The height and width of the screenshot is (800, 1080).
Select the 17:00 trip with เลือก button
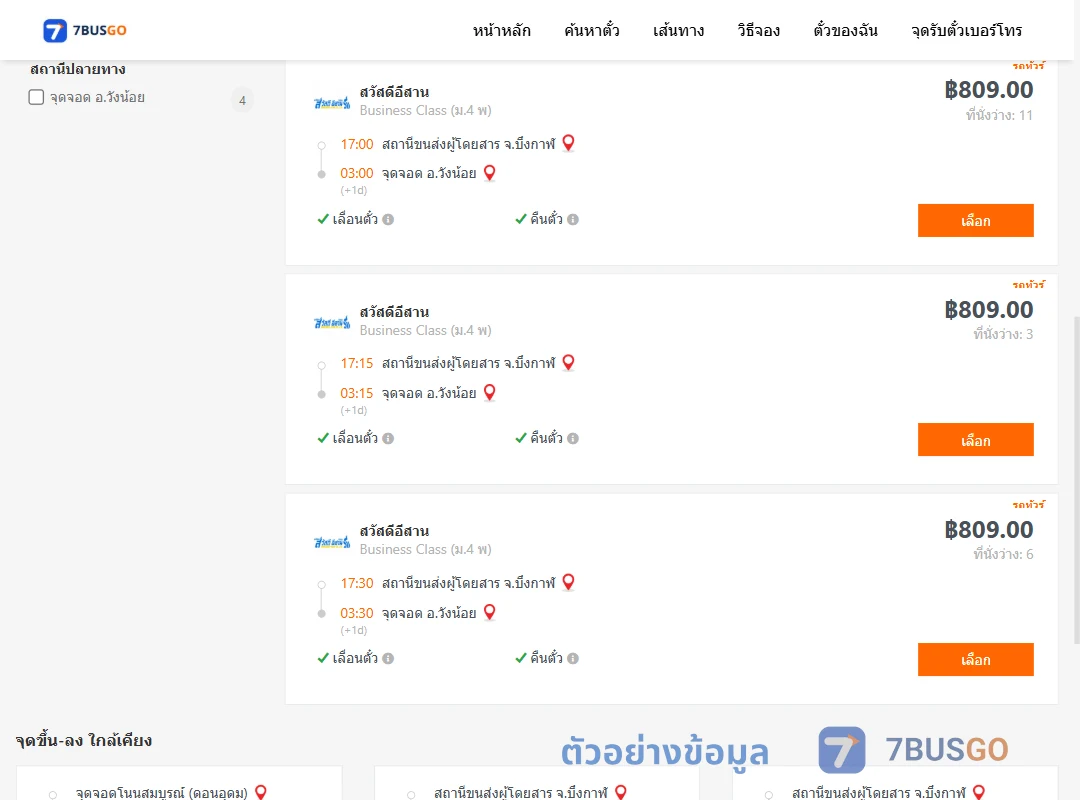(975, 220)
